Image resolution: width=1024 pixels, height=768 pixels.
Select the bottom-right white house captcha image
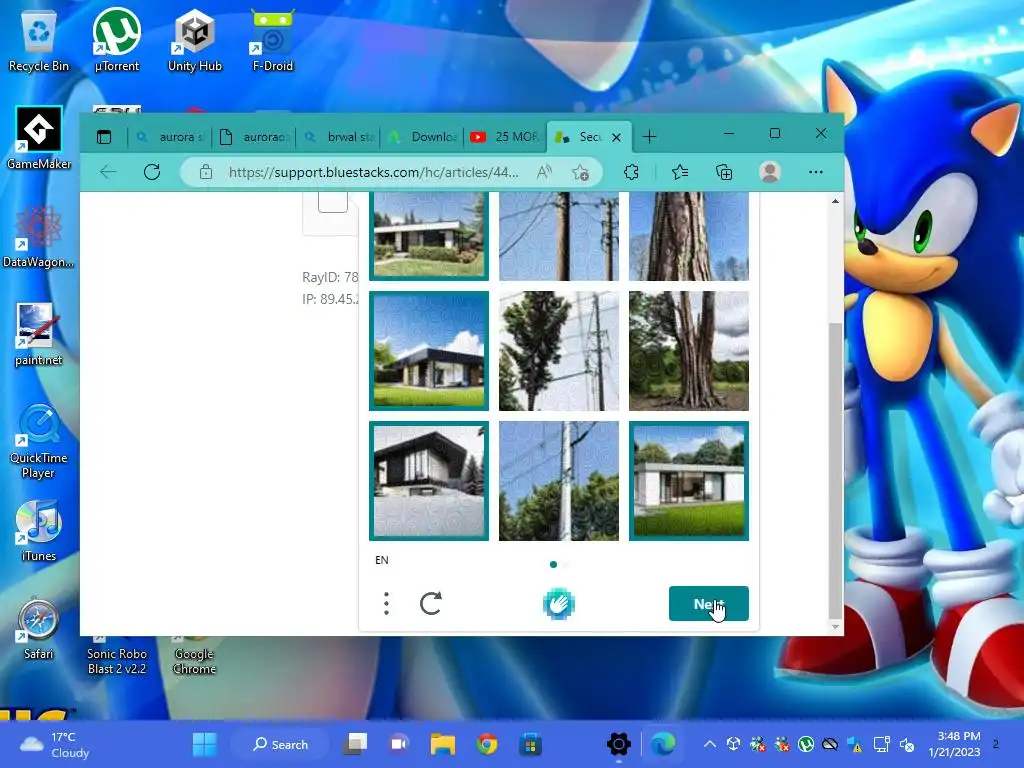pyautogui.click(x=689, y=481)
